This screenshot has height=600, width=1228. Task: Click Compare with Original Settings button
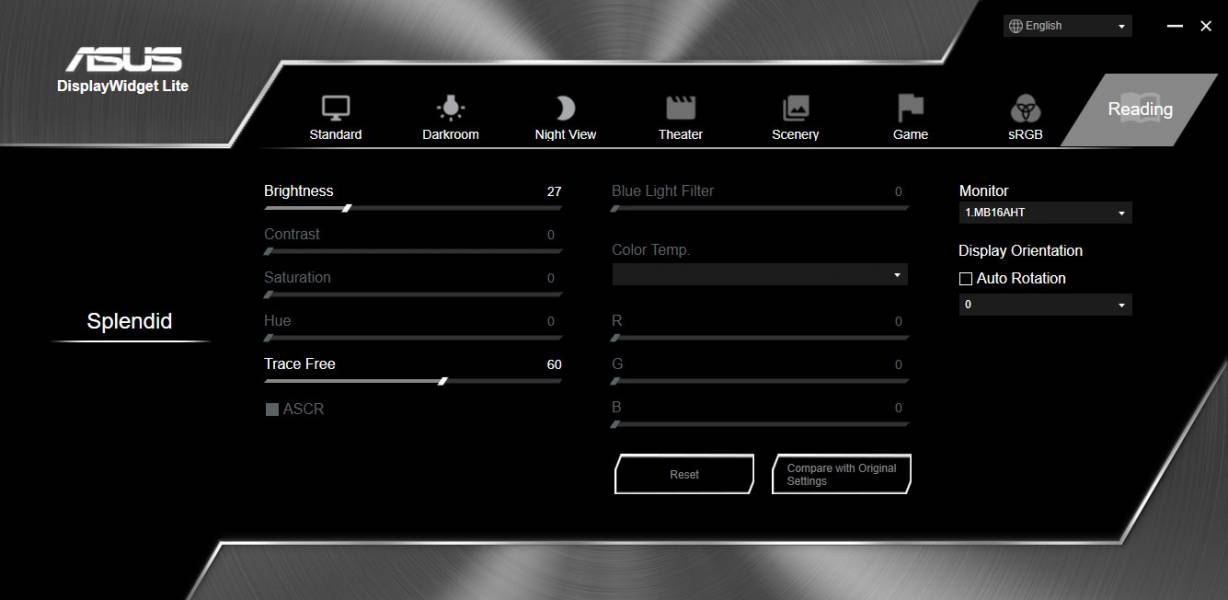(x=842, y=474)
